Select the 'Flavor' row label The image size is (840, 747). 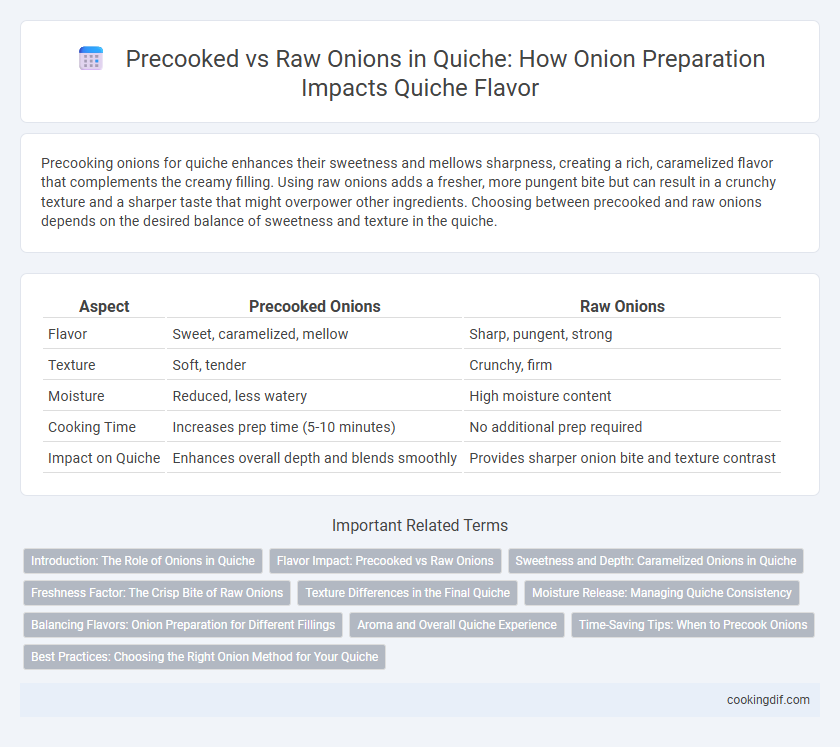(68, 334)
